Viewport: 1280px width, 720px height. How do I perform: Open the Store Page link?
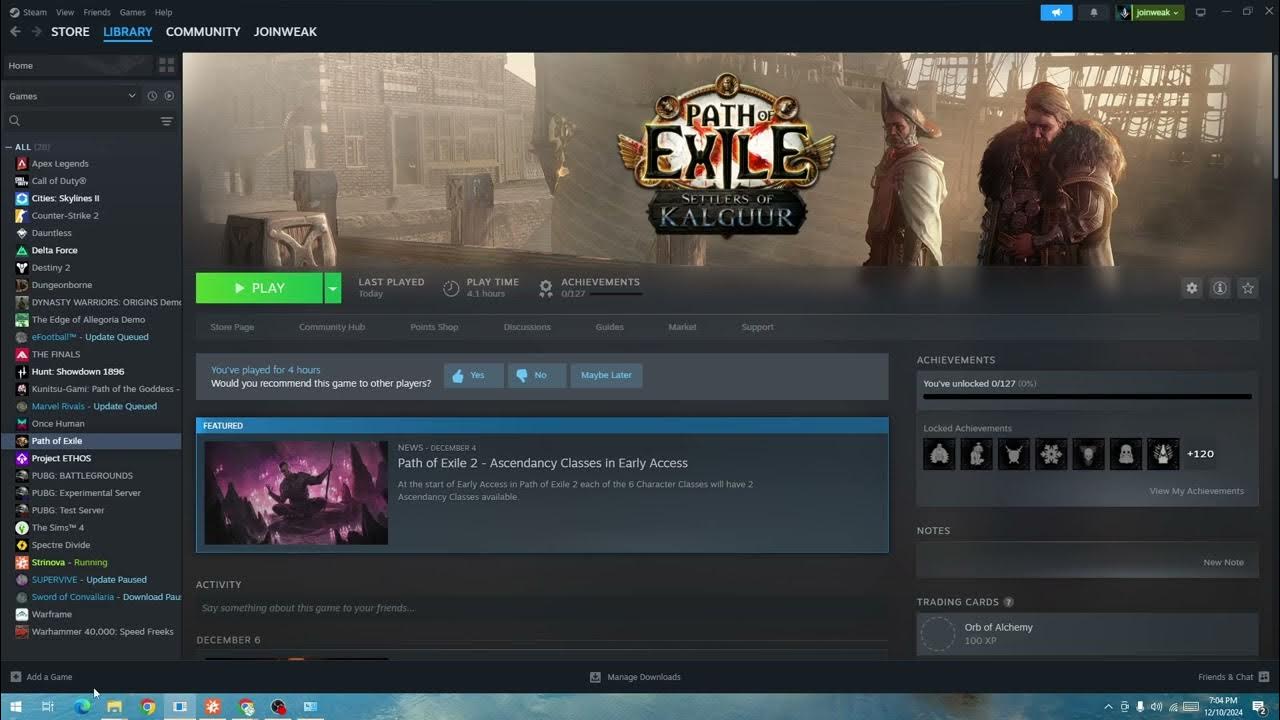(232, 327)
